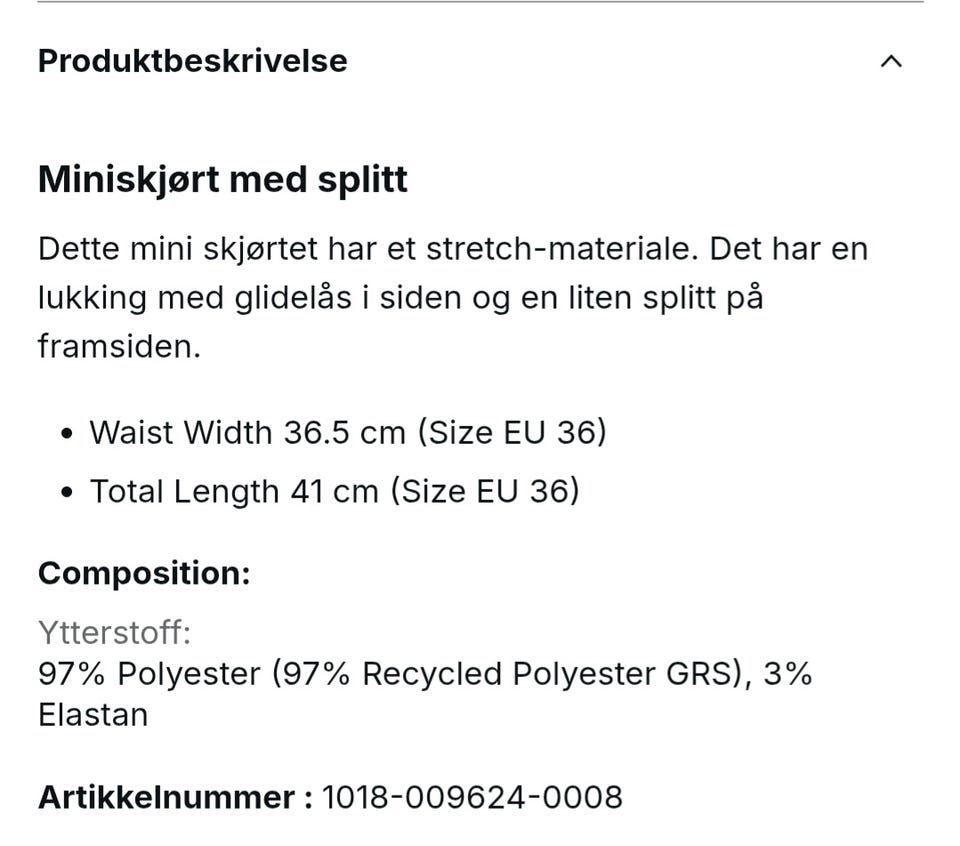Click the Composition: label
Screen dimensions: 960x846
[144, 574]
